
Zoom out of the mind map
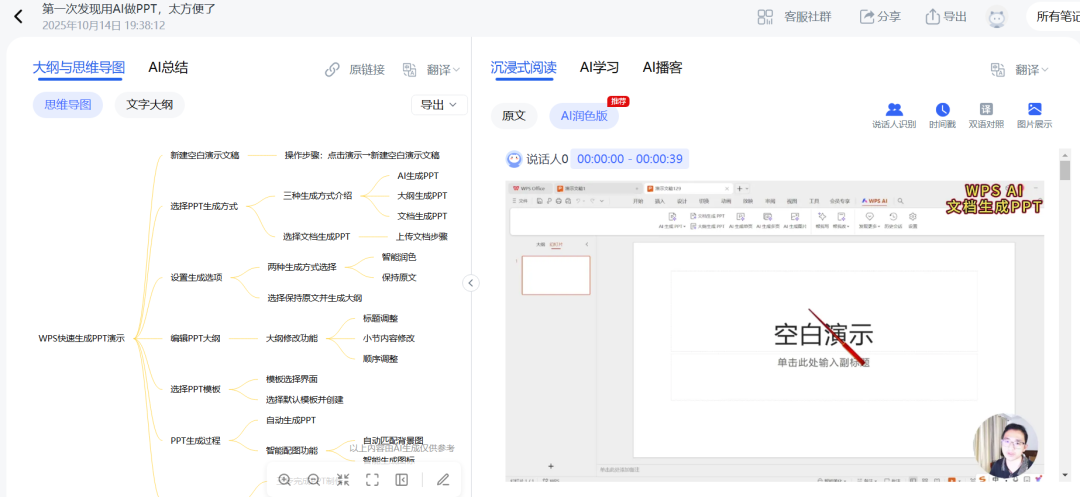(x=313, y=480)
